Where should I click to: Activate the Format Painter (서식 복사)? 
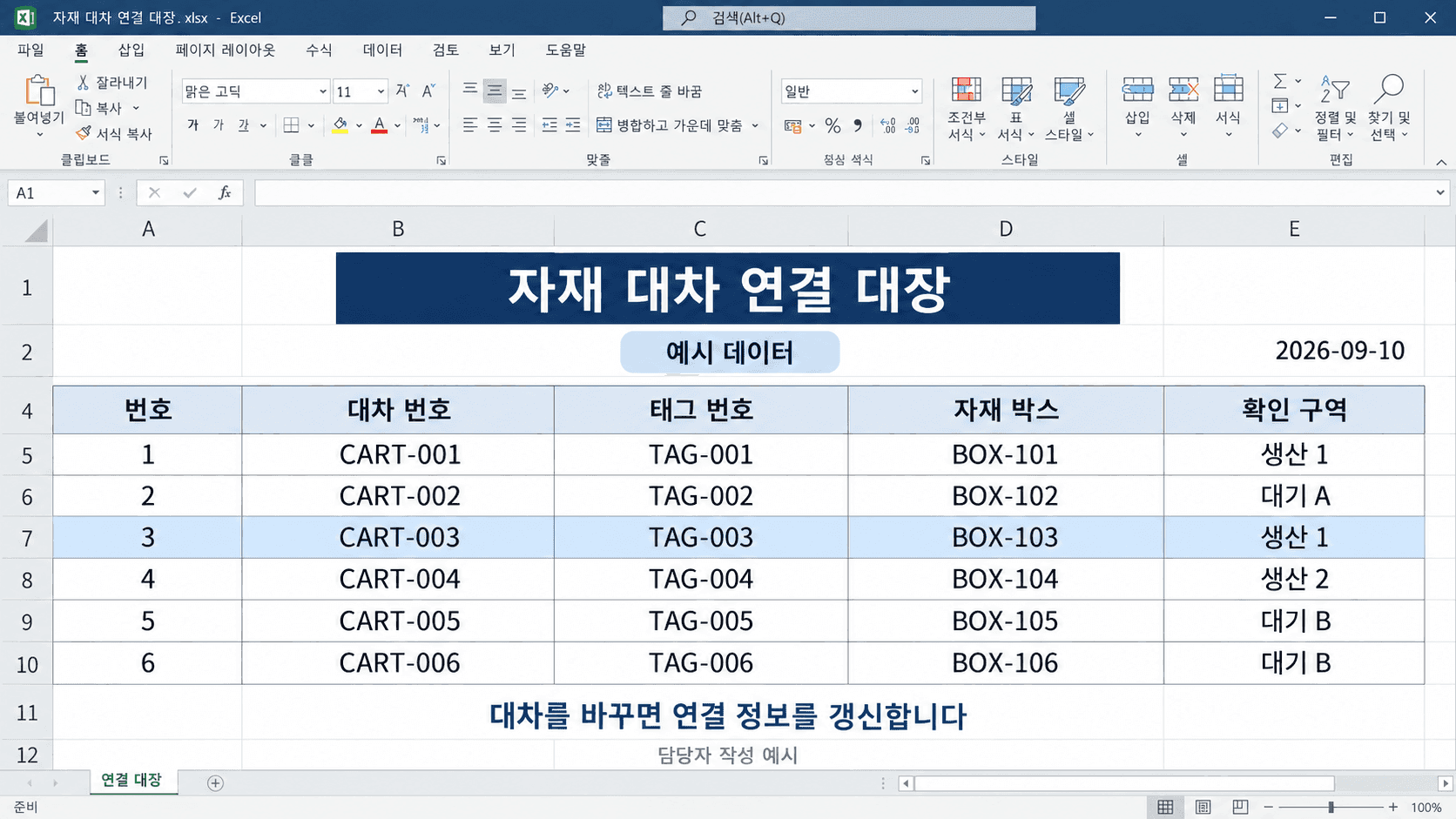click(x=113, y=133)
